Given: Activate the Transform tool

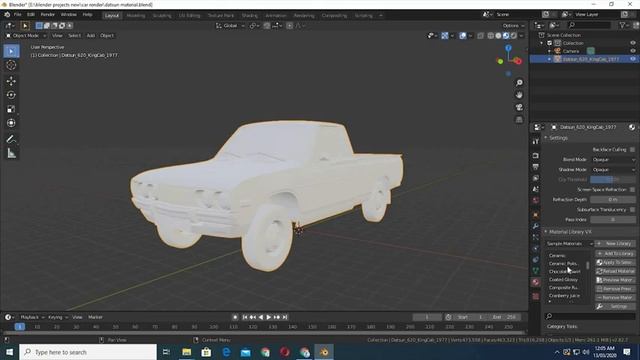Looking at the screenshot, I should point(11,123).
